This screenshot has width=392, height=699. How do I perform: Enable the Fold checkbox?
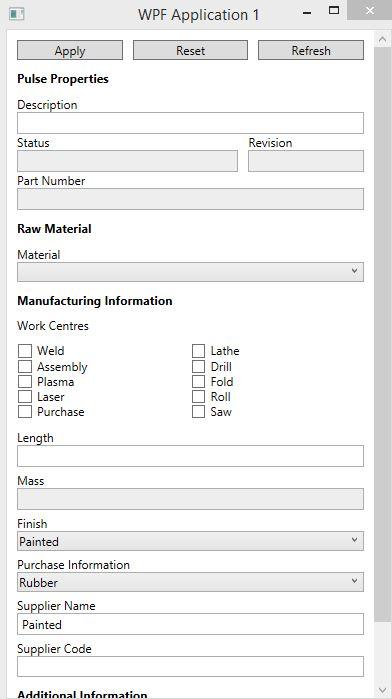(x=198, y=382)
